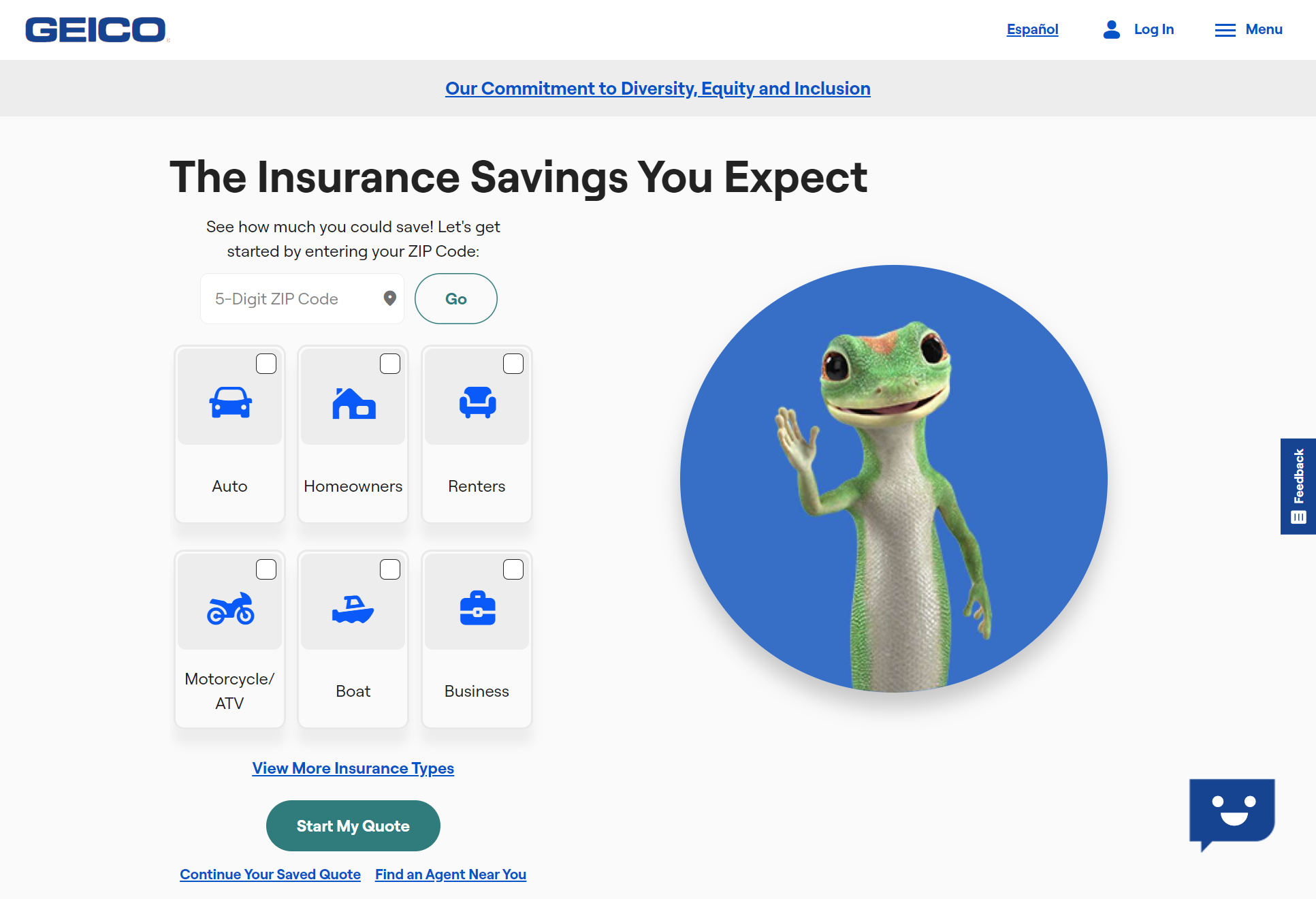Click the Start My Quote button
This screenshot has width=1316, height=899.
[x=353, y=826]
